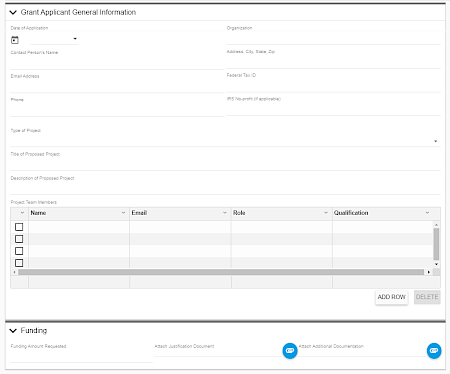Check the second team member row checkbox

[x=19, y=239]
